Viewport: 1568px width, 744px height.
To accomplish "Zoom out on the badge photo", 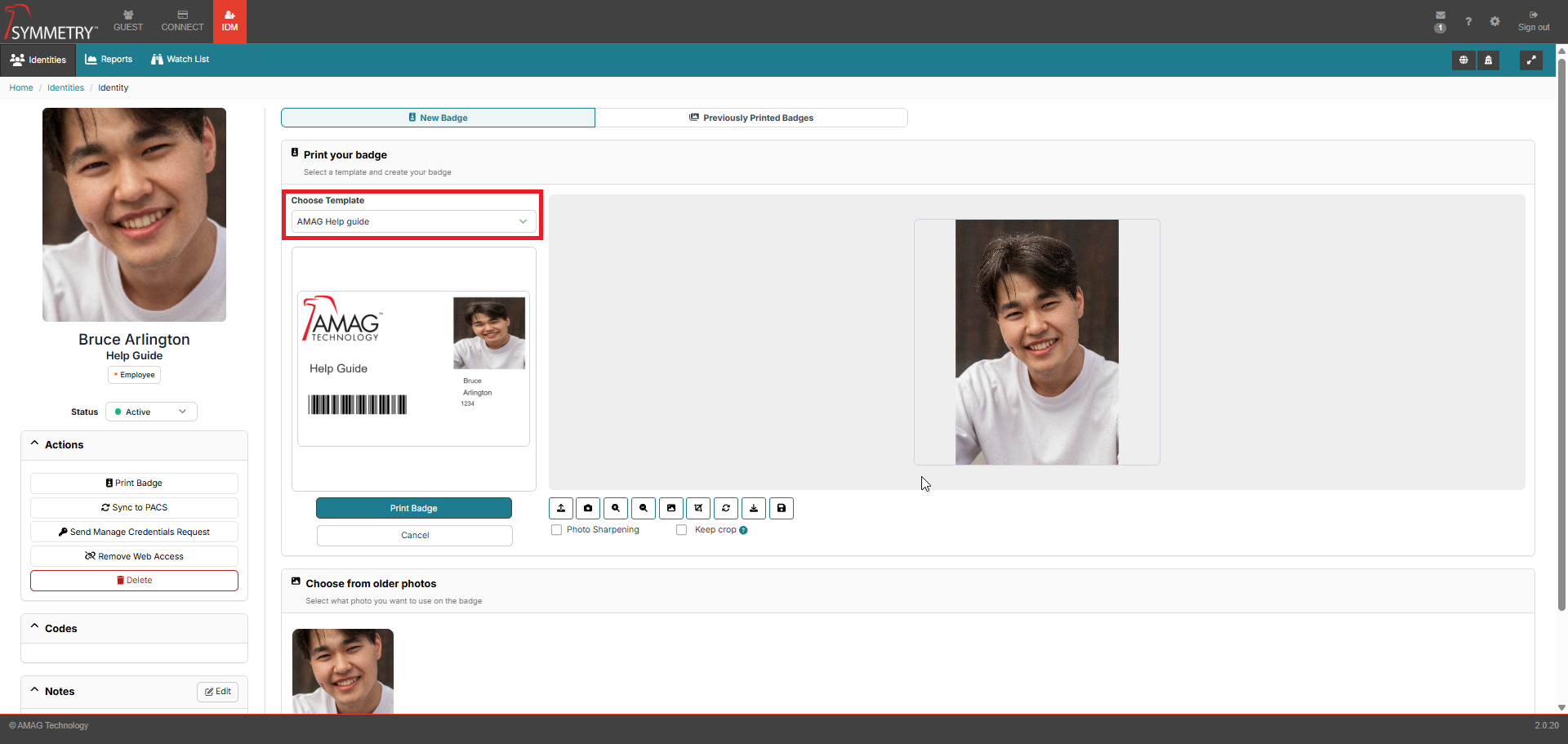I will [x=644, y=508].
